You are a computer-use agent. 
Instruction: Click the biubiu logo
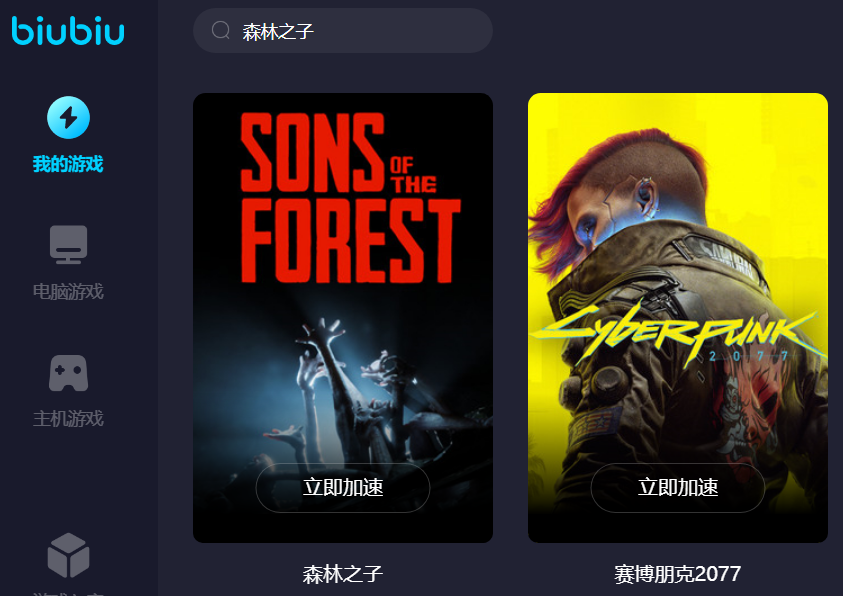[x=68, y=31]
